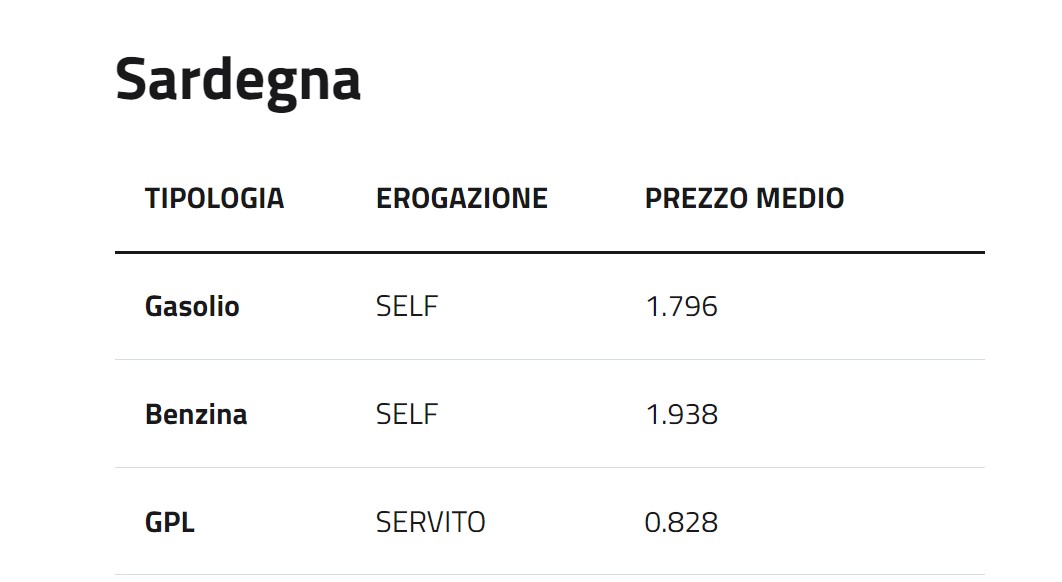Screen dimensions: 1062x582
Task: Select the TIPOLOGIA column header
Action: point(214,199)
